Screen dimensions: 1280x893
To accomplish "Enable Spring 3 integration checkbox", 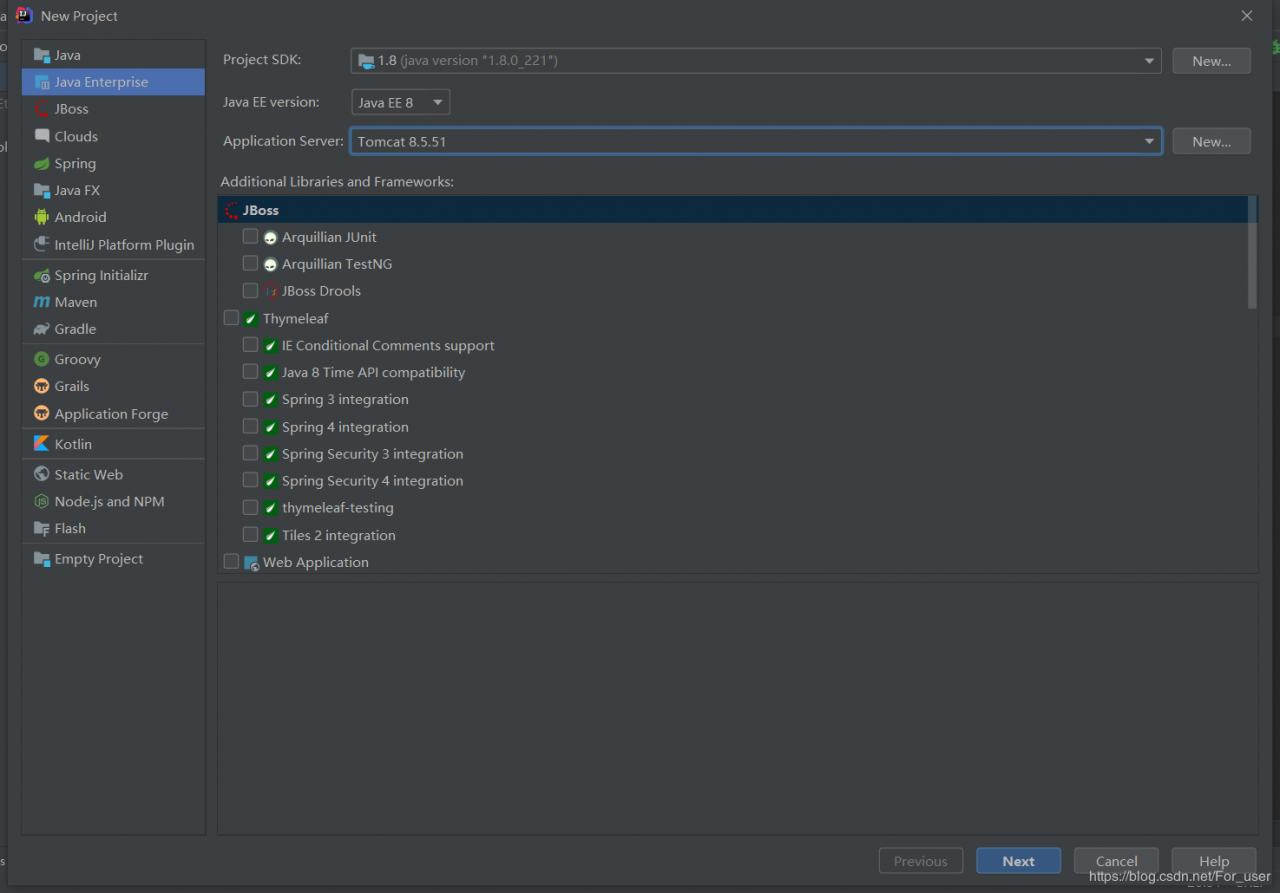I will (250, 399).
